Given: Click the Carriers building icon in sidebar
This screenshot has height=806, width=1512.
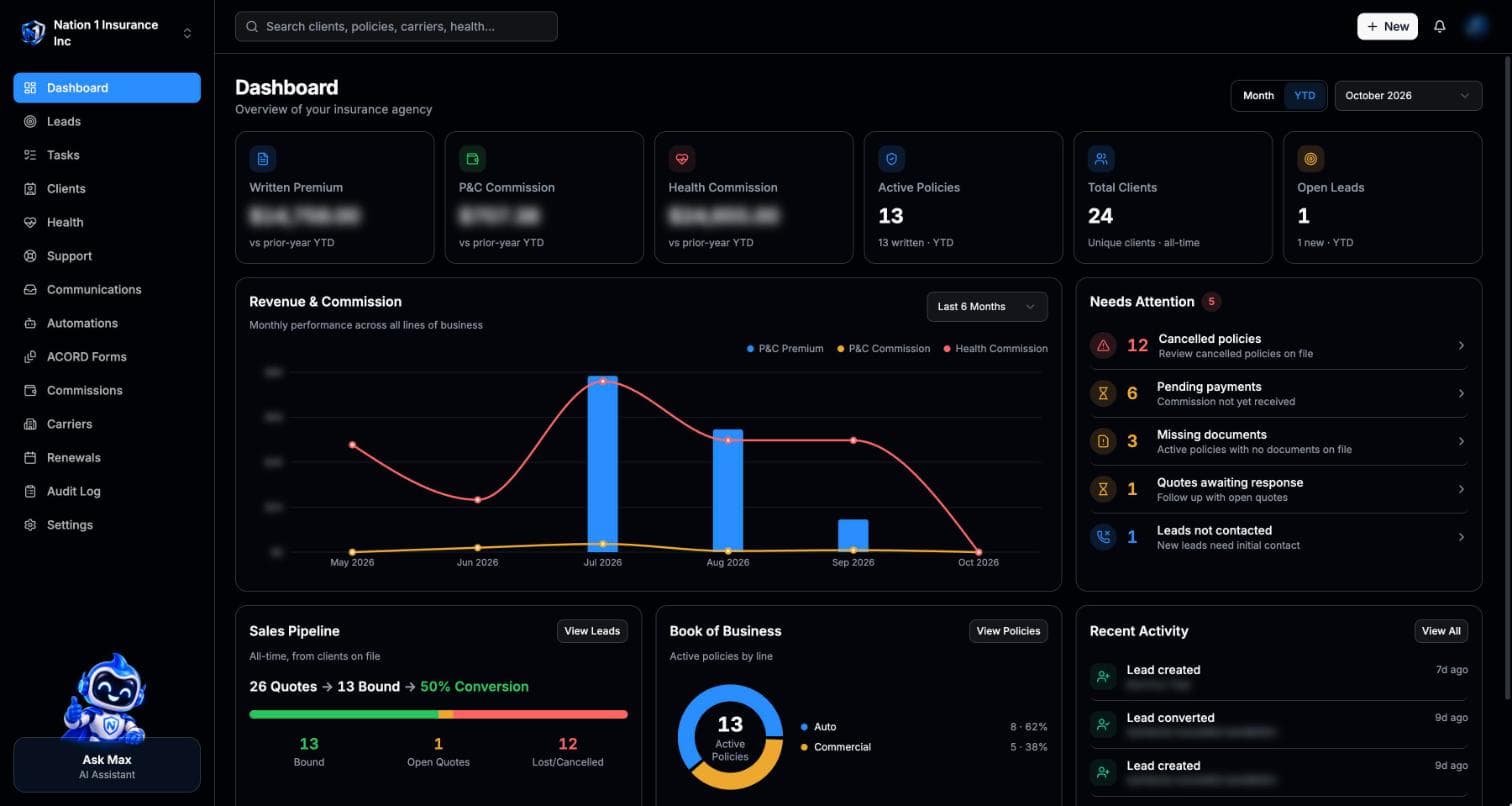Looking at the screenshot, I should pos(30,424).
